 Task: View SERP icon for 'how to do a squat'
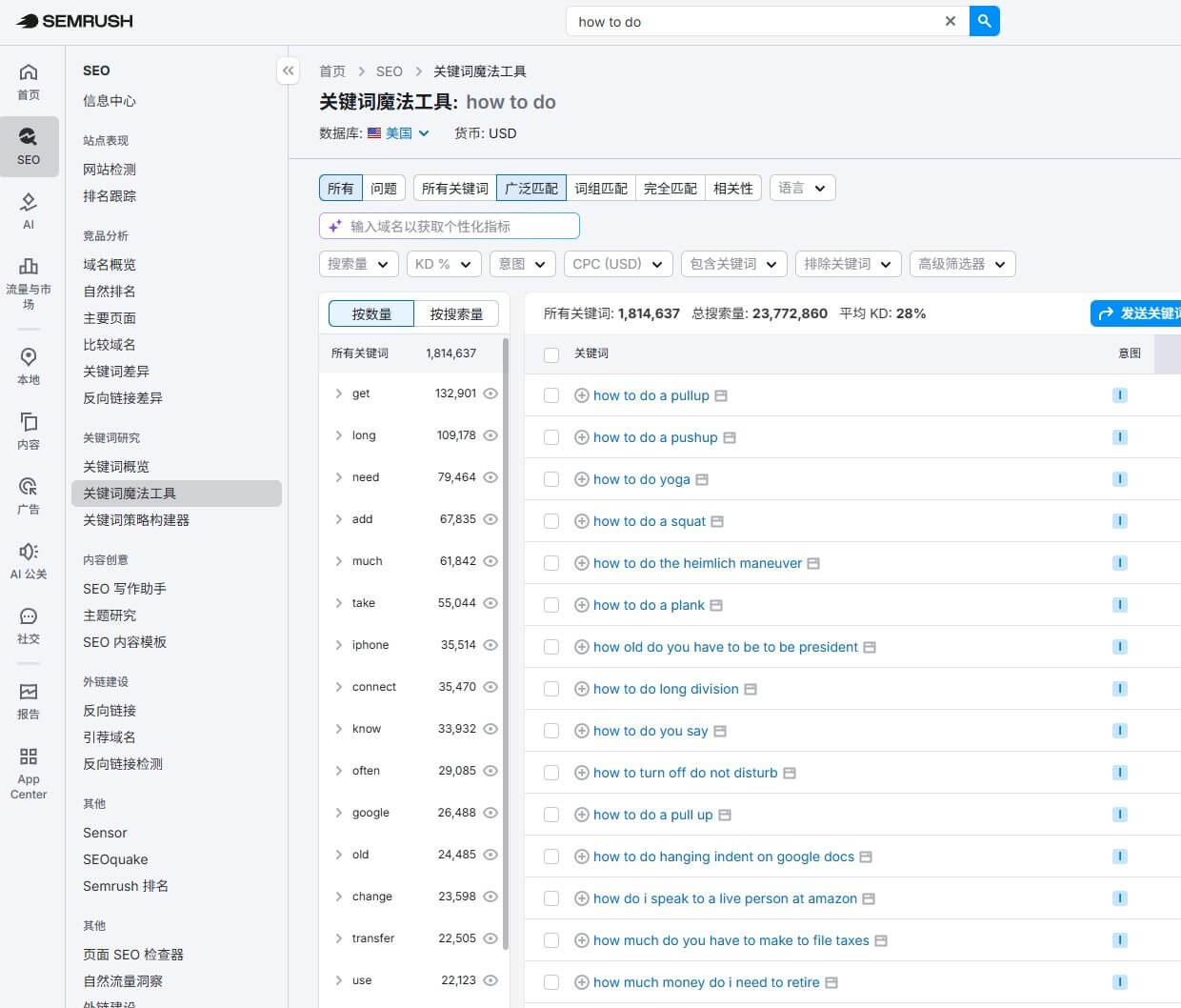point(717,521)
